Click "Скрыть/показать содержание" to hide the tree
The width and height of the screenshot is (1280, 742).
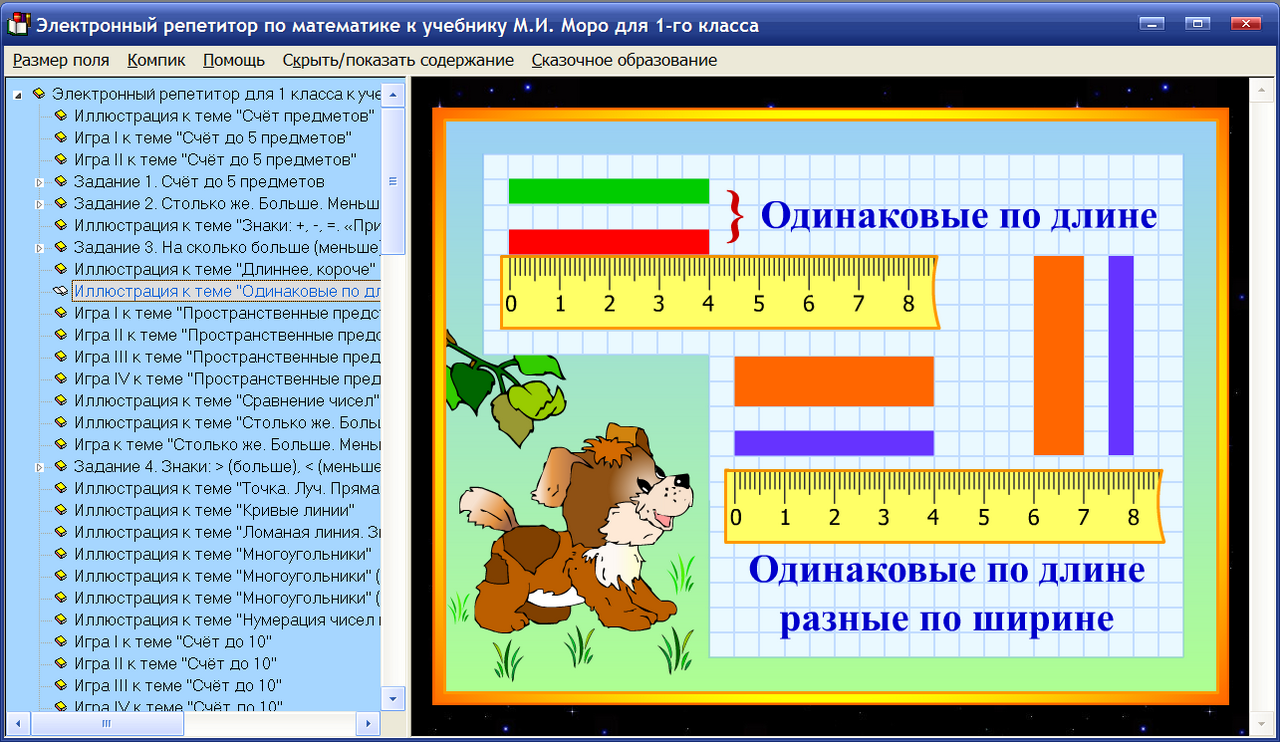(398, 60)
